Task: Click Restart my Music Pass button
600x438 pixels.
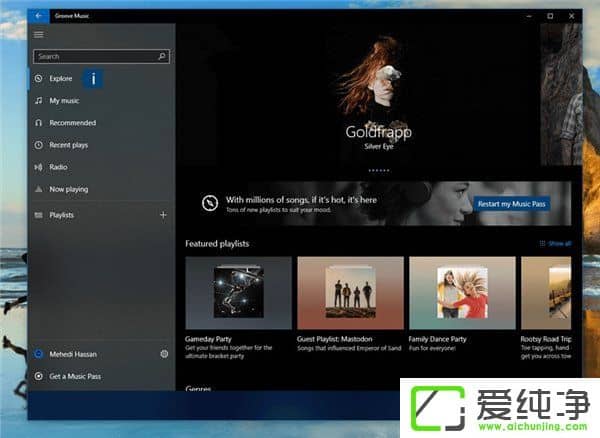Action: (512, 204)
